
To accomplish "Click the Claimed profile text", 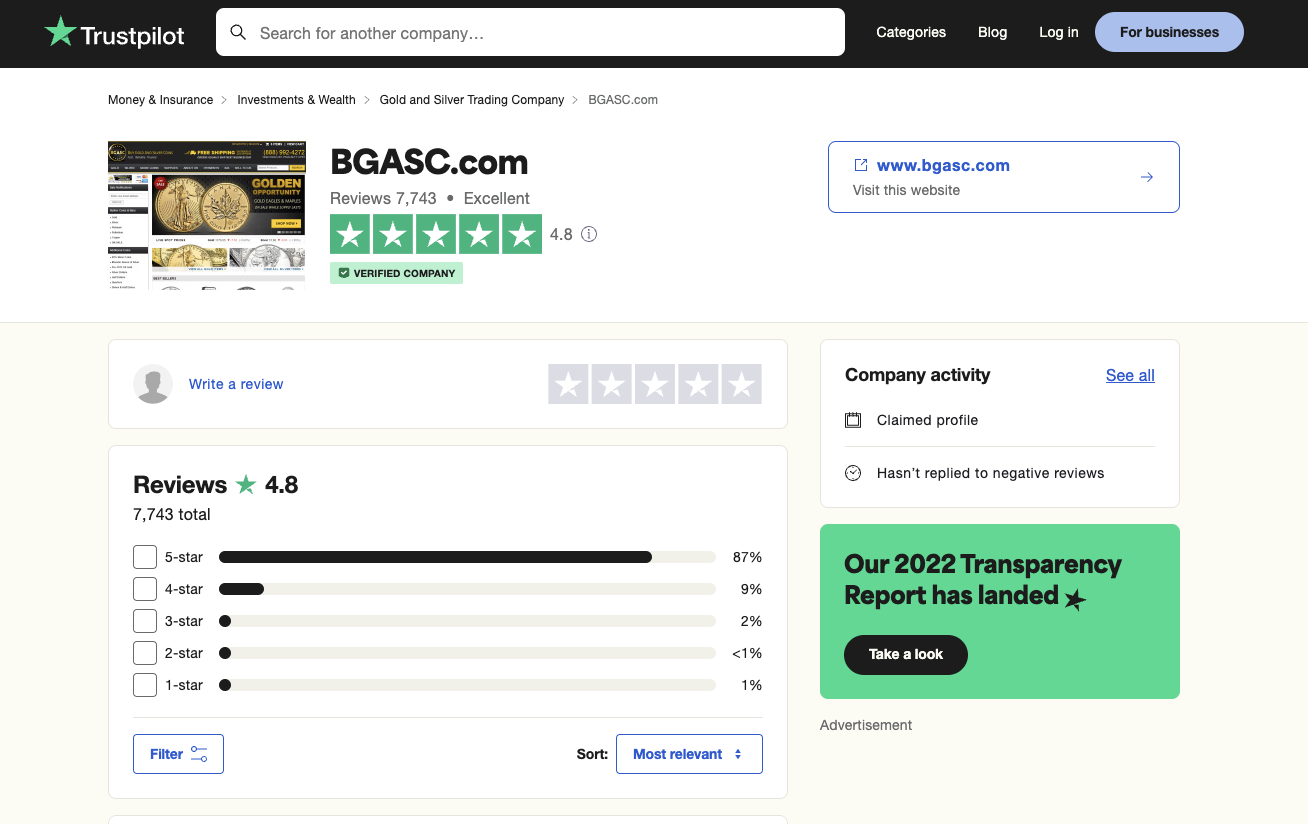I will [927, 420].
